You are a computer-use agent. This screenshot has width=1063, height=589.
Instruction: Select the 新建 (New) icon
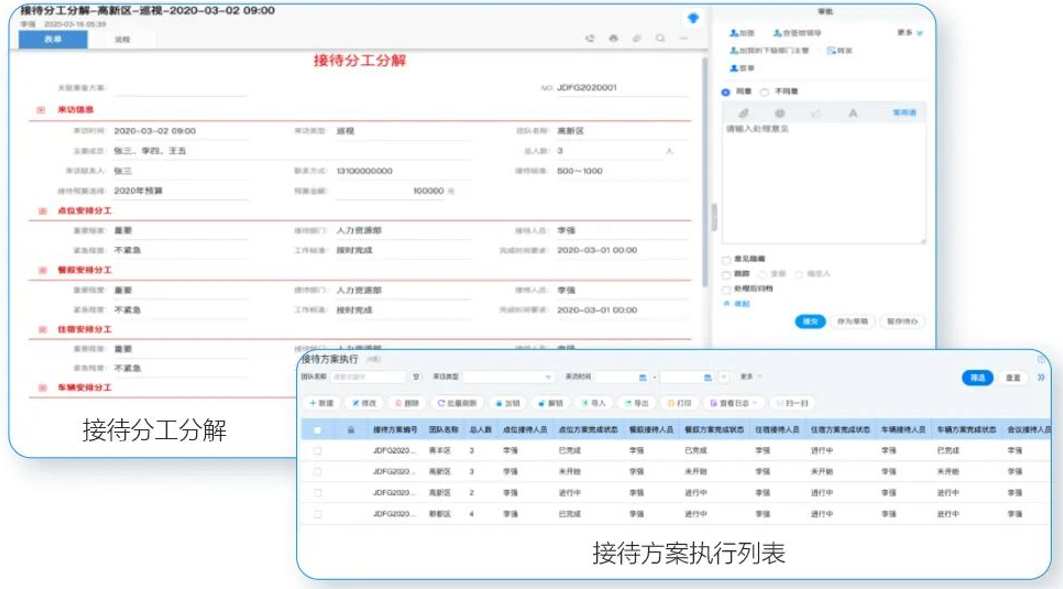coord(318,404)
